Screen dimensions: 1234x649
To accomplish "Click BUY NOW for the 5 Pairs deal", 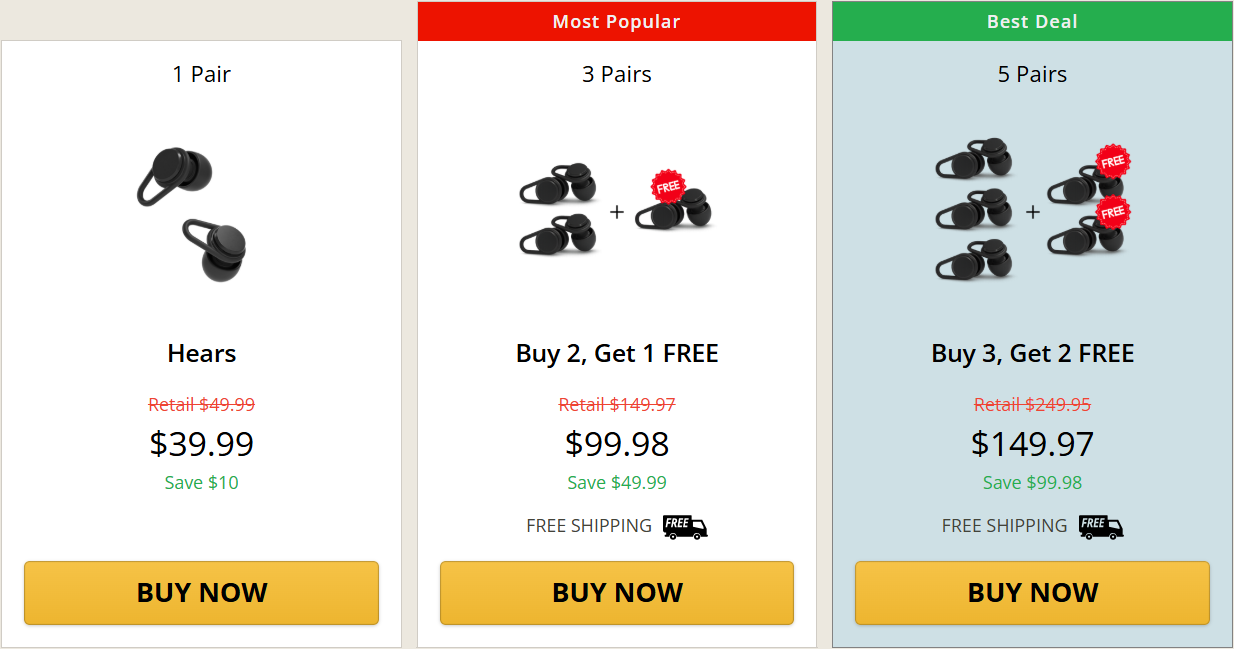I will point(1031,592).
